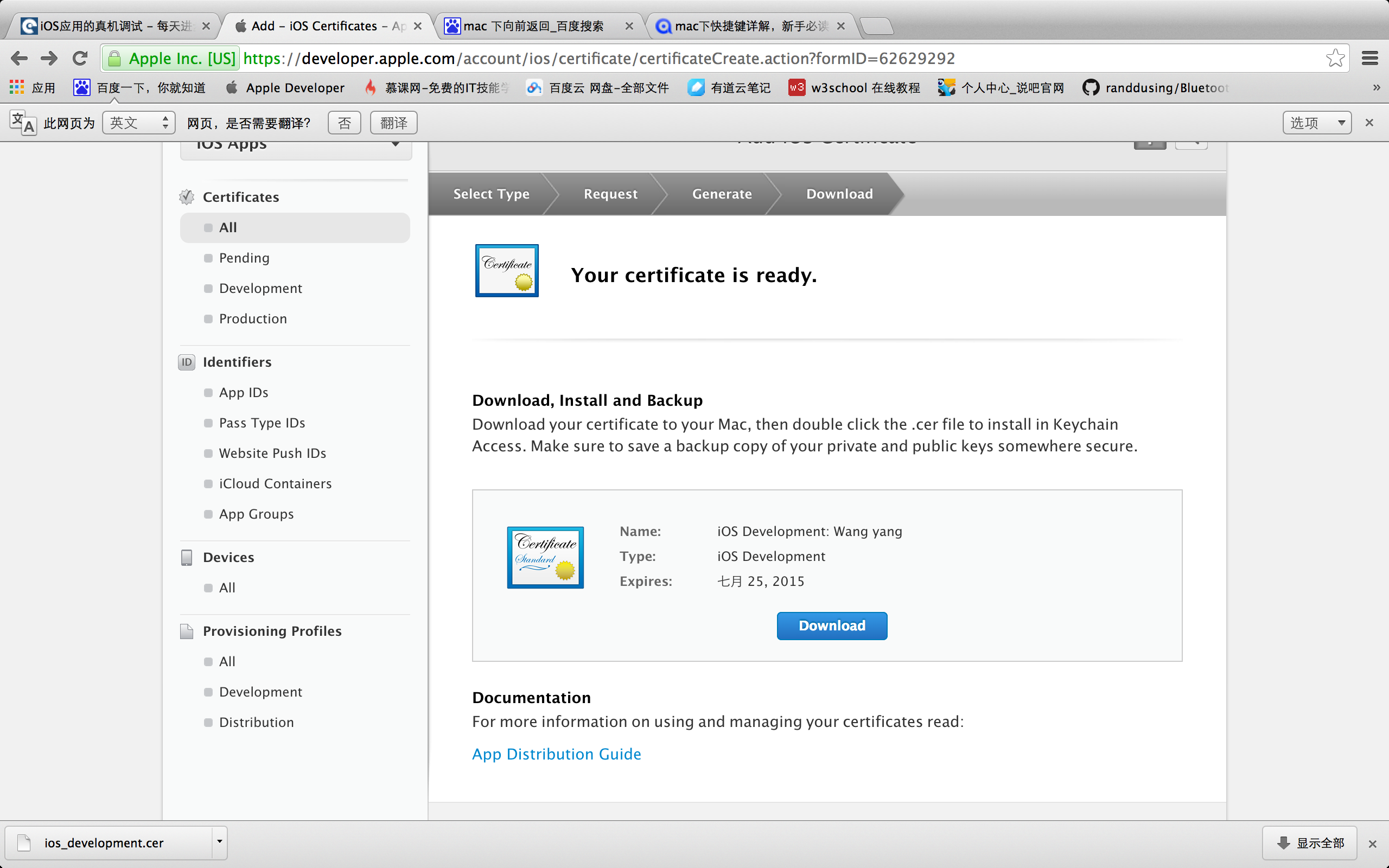Open App Groups under Identifiers

click(256, 514)
